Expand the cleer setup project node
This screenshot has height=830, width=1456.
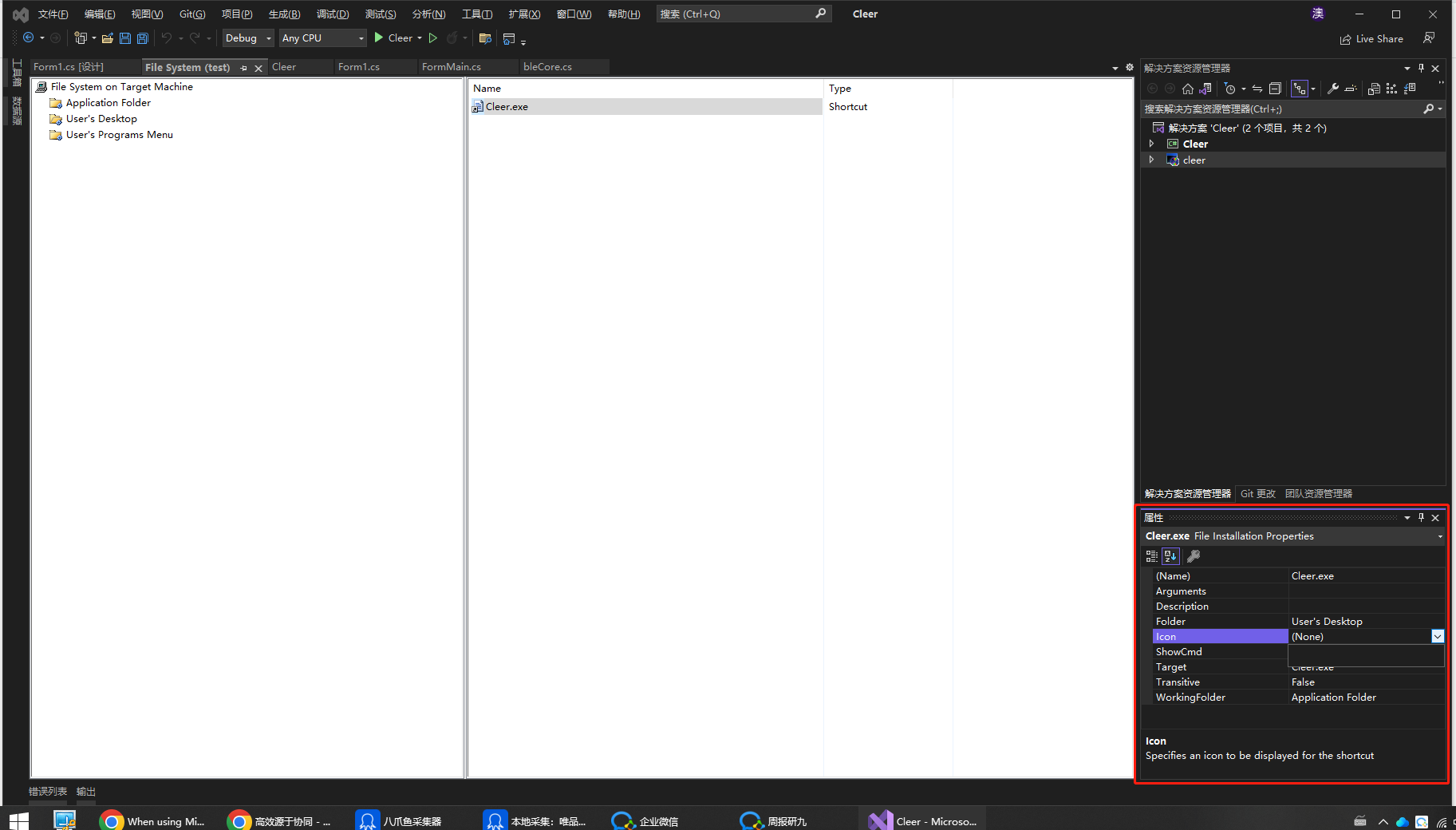pos(1151,160)
